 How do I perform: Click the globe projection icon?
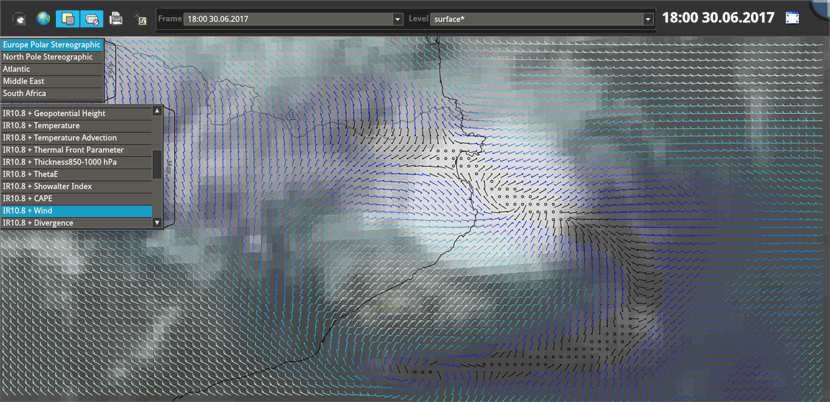pyautogui.click(x=43, y=18)
